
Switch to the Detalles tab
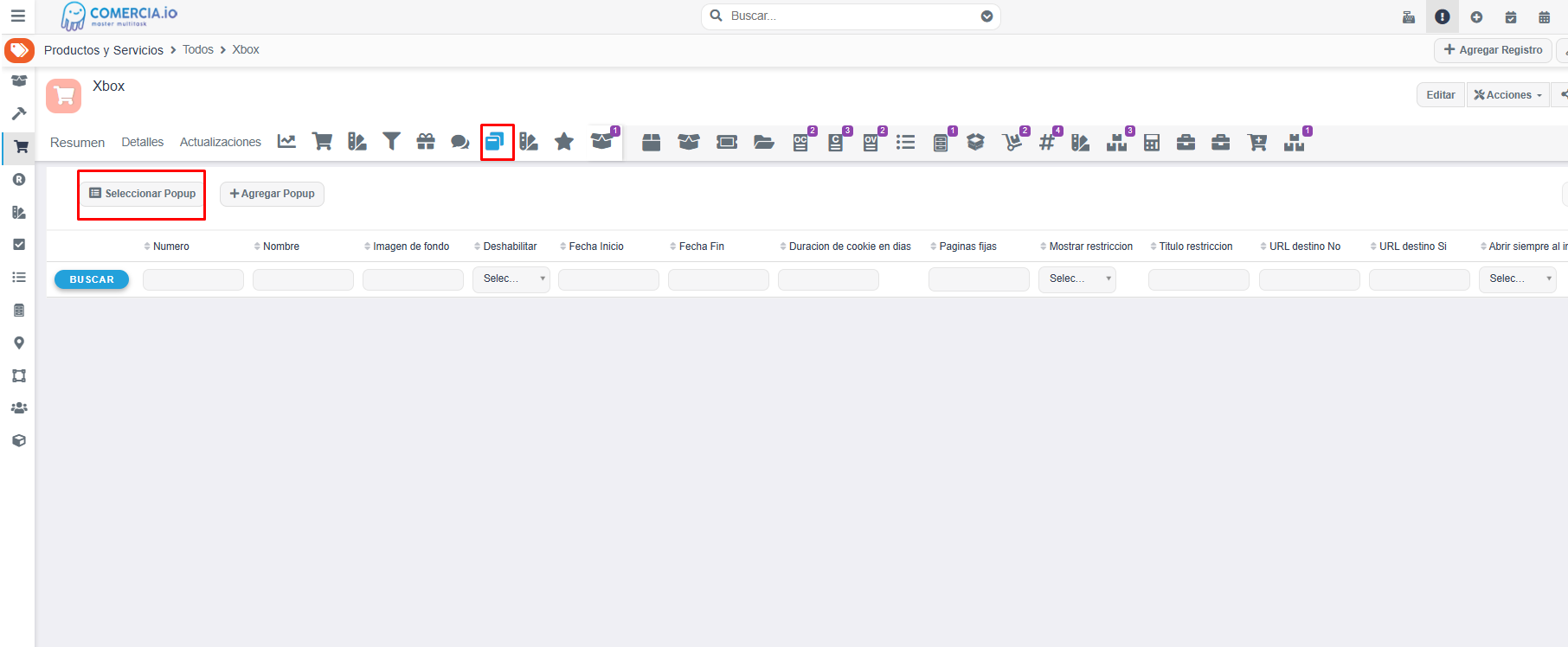[143, 142]
